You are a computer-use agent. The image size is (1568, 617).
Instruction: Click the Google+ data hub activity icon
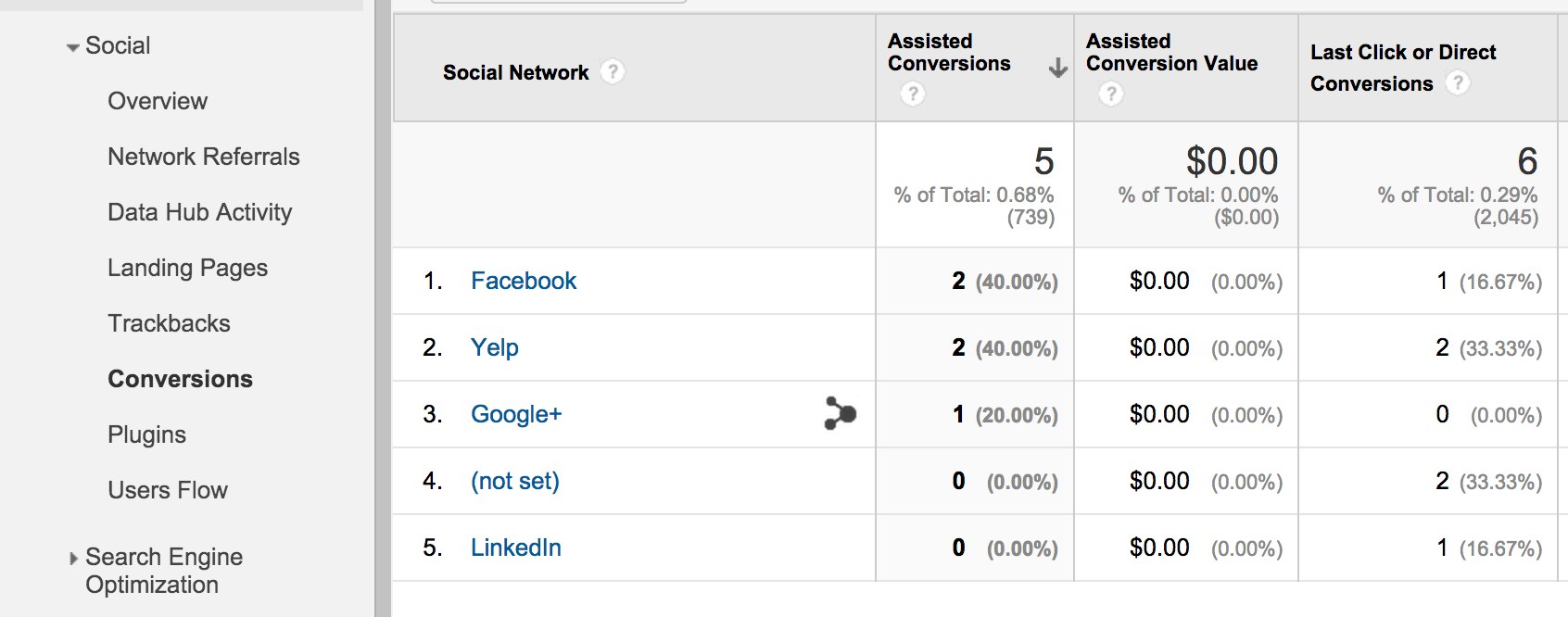point(840,414)
